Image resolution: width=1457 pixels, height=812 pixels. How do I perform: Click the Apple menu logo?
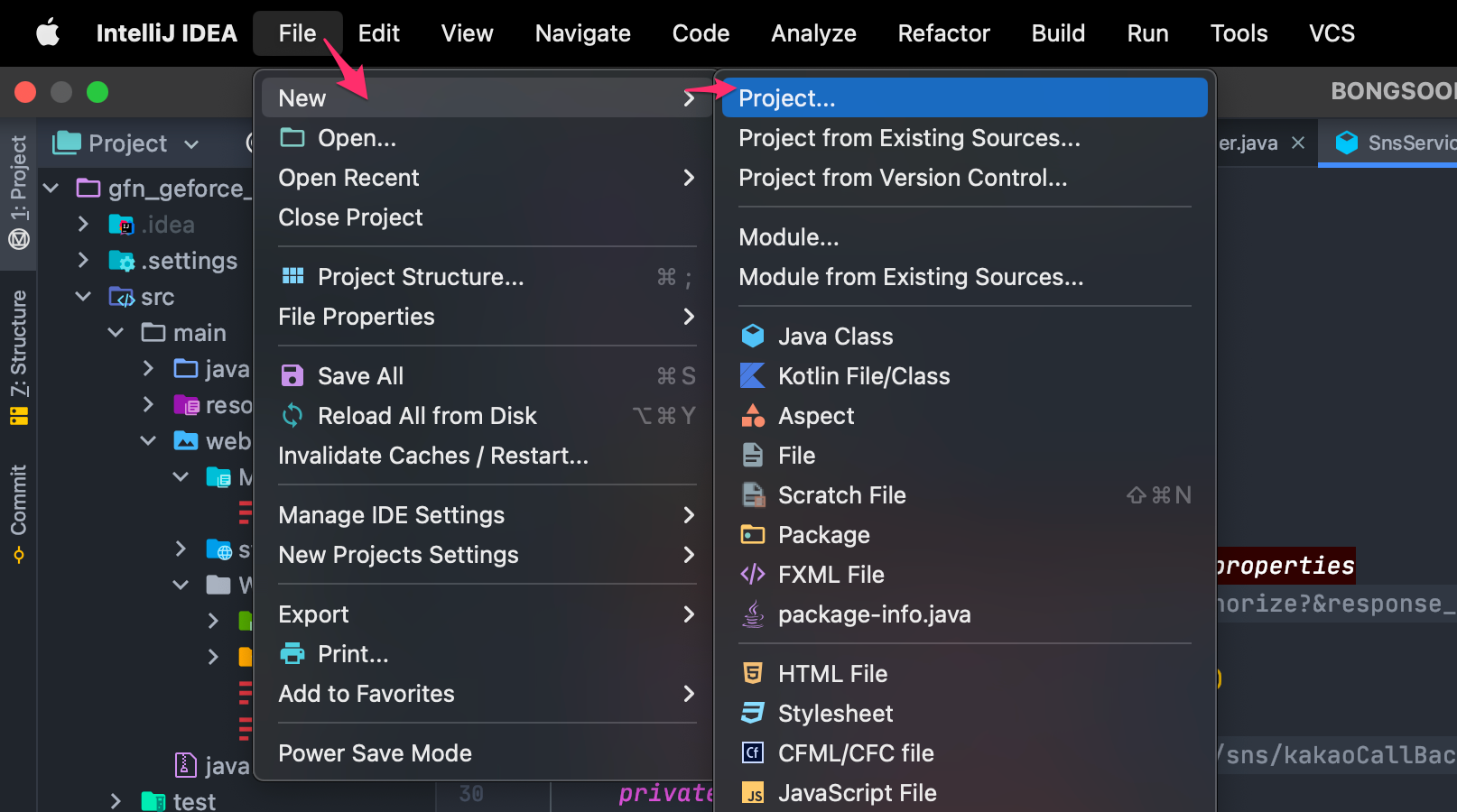pos(48,33)
